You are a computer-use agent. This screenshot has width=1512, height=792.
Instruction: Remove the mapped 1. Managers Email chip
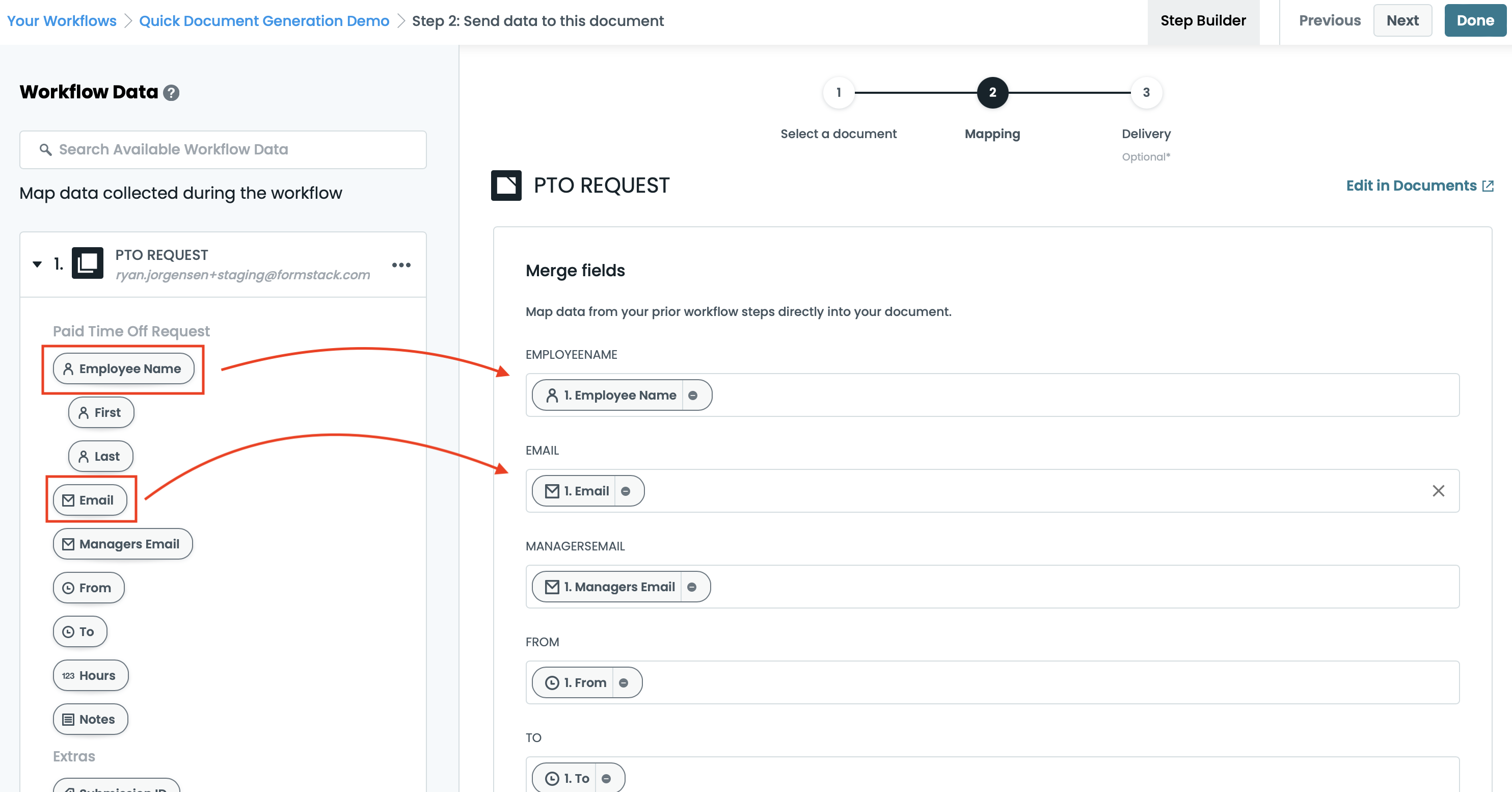691,587
